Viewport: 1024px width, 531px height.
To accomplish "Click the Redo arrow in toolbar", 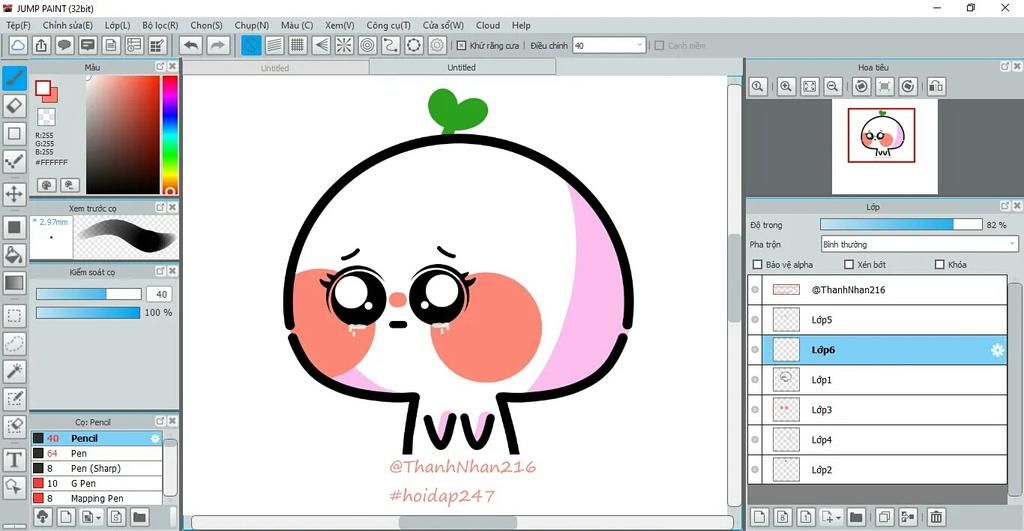I will tap(218, 45).
